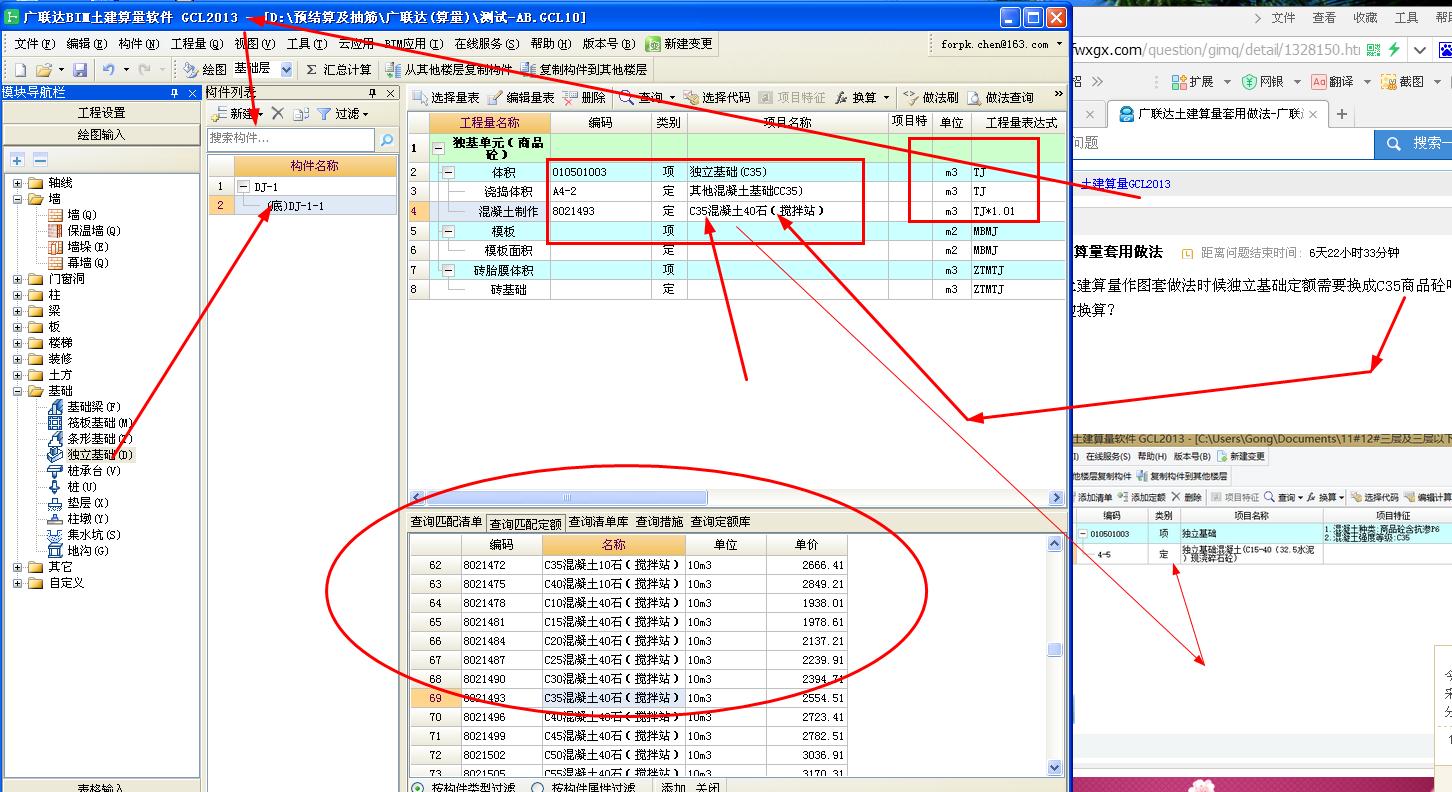Screen dimensions: 1452x792
Task: Select row C30混凝土40石 (搅拌站)
Action: [x=628, y=679]
